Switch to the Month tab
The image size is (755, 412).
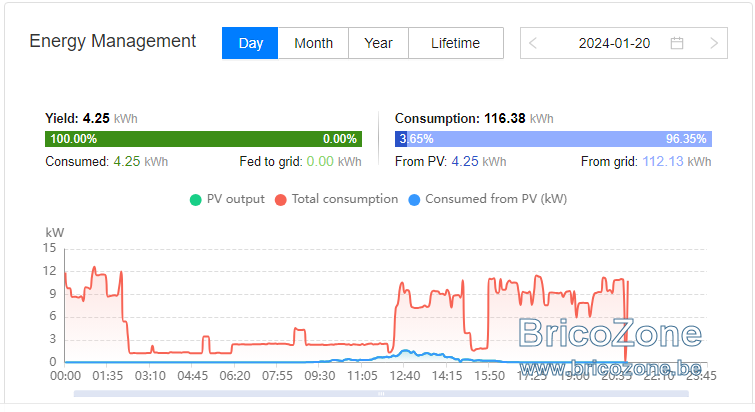pyautogui.click(x=313, y=43)
